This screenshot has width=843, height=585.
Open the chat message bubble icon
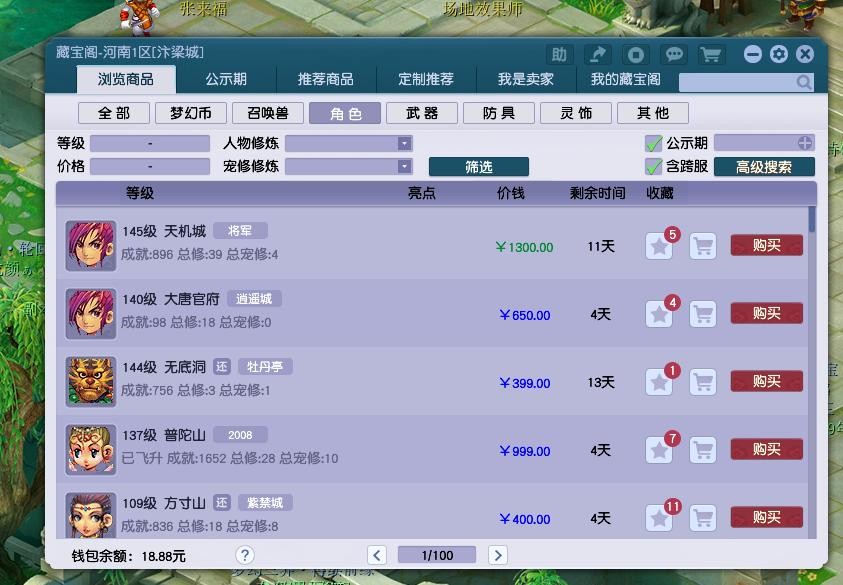pyautogui.click(x=674, y=55)
